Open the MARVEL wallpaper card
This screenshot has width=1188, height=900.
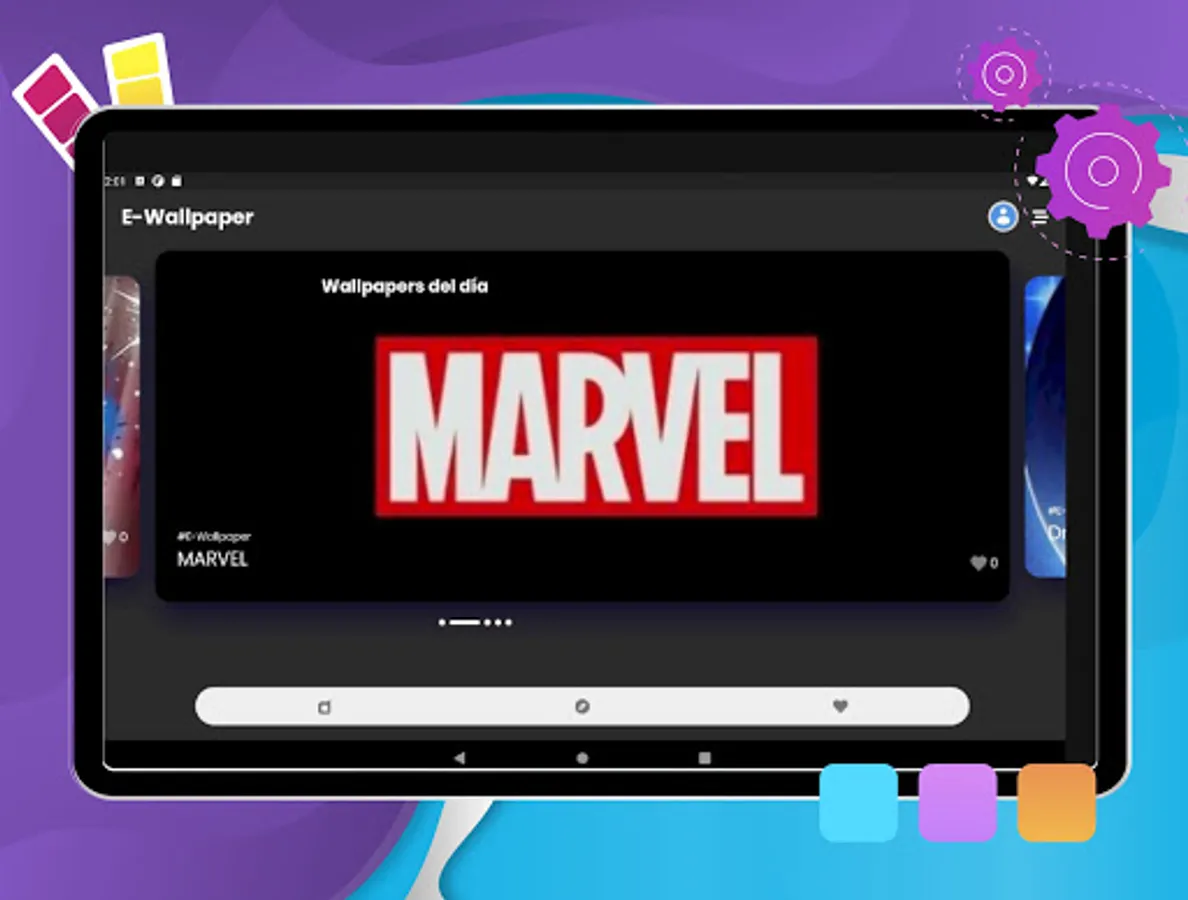point(582,427)
